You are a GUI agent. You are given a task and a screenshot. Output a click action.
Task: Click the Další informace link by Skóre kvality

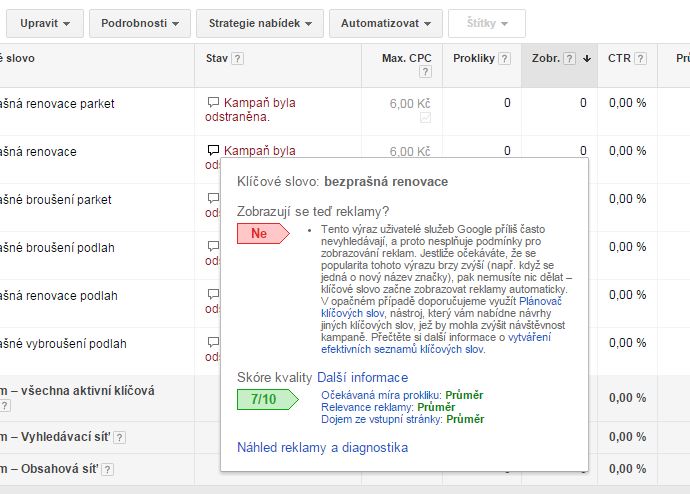tap(363, 377)
